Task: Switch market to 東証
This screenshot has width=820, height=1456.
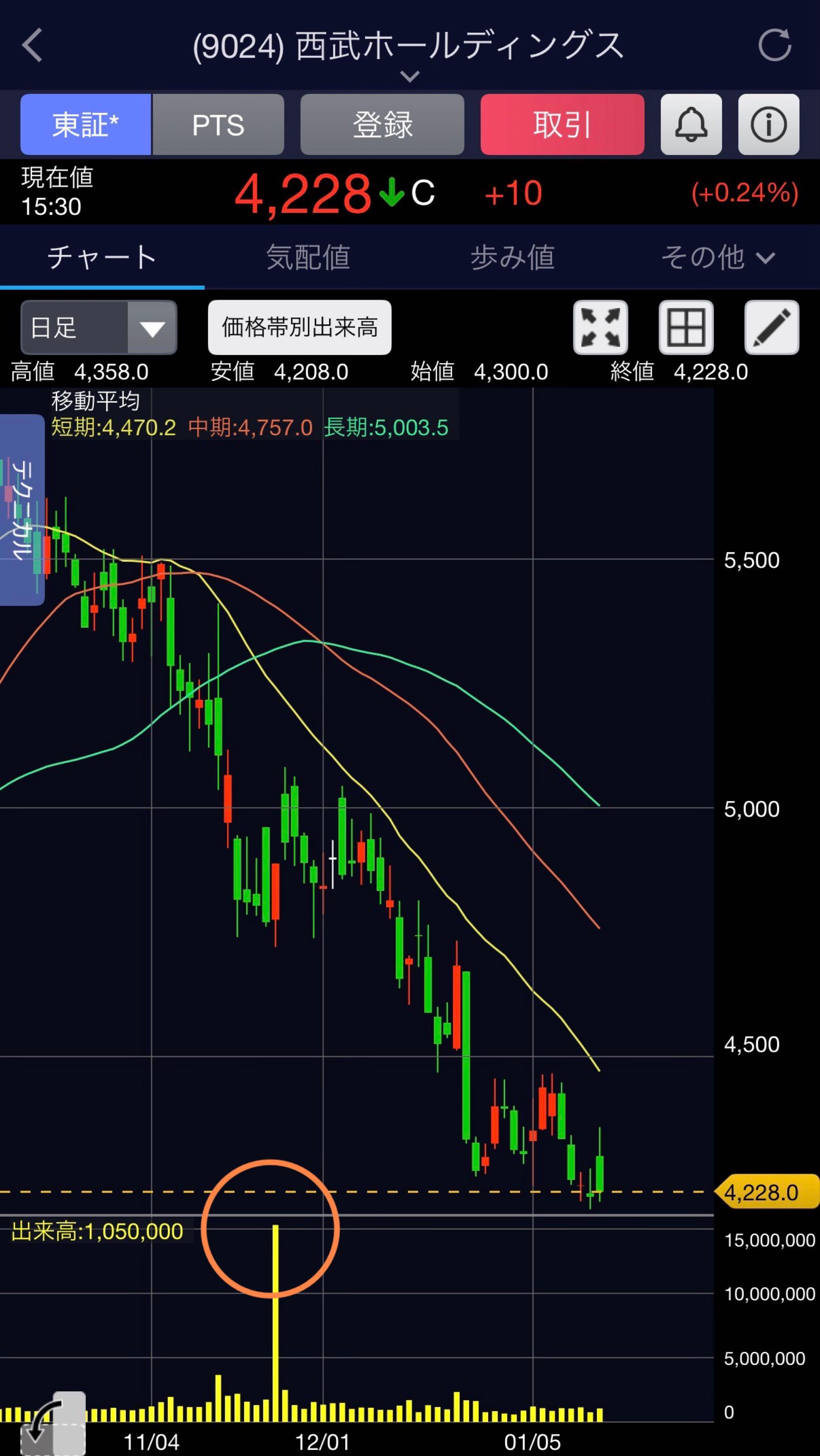Action: (85, 124)
